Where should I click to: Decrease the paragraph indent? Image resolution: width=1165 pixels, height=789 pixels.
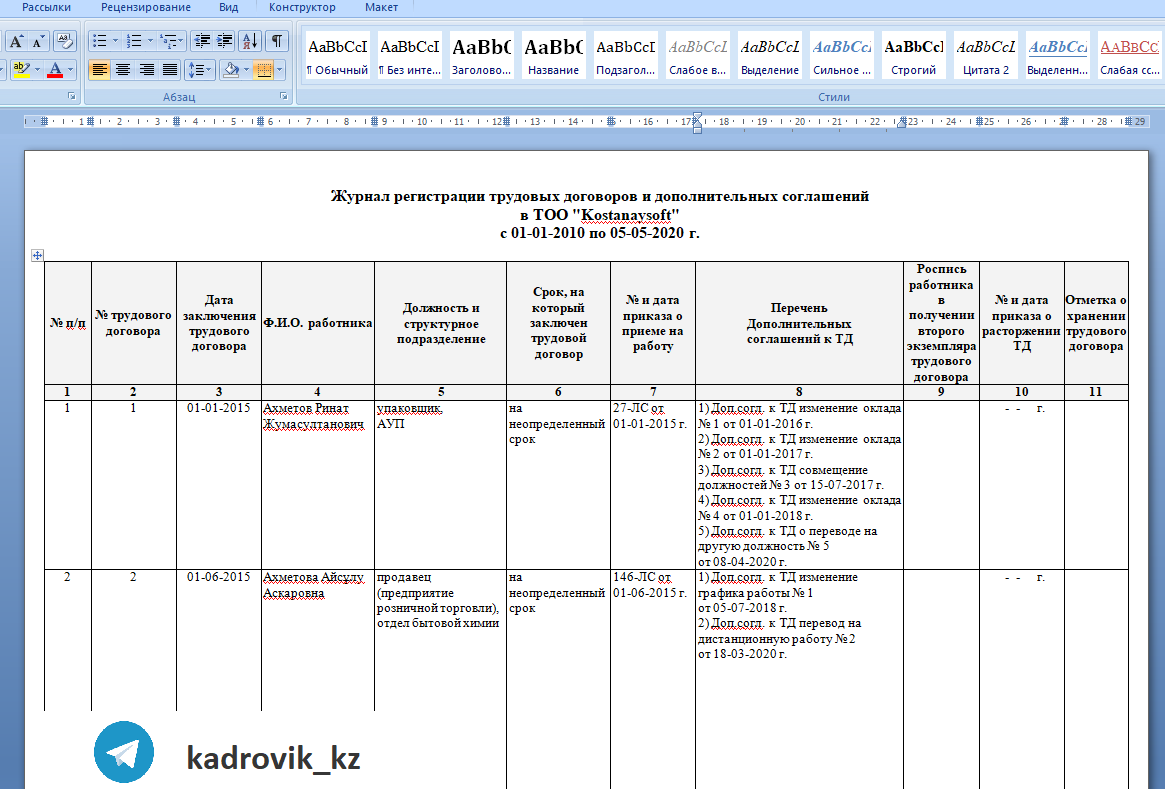[x=201, y=41]
